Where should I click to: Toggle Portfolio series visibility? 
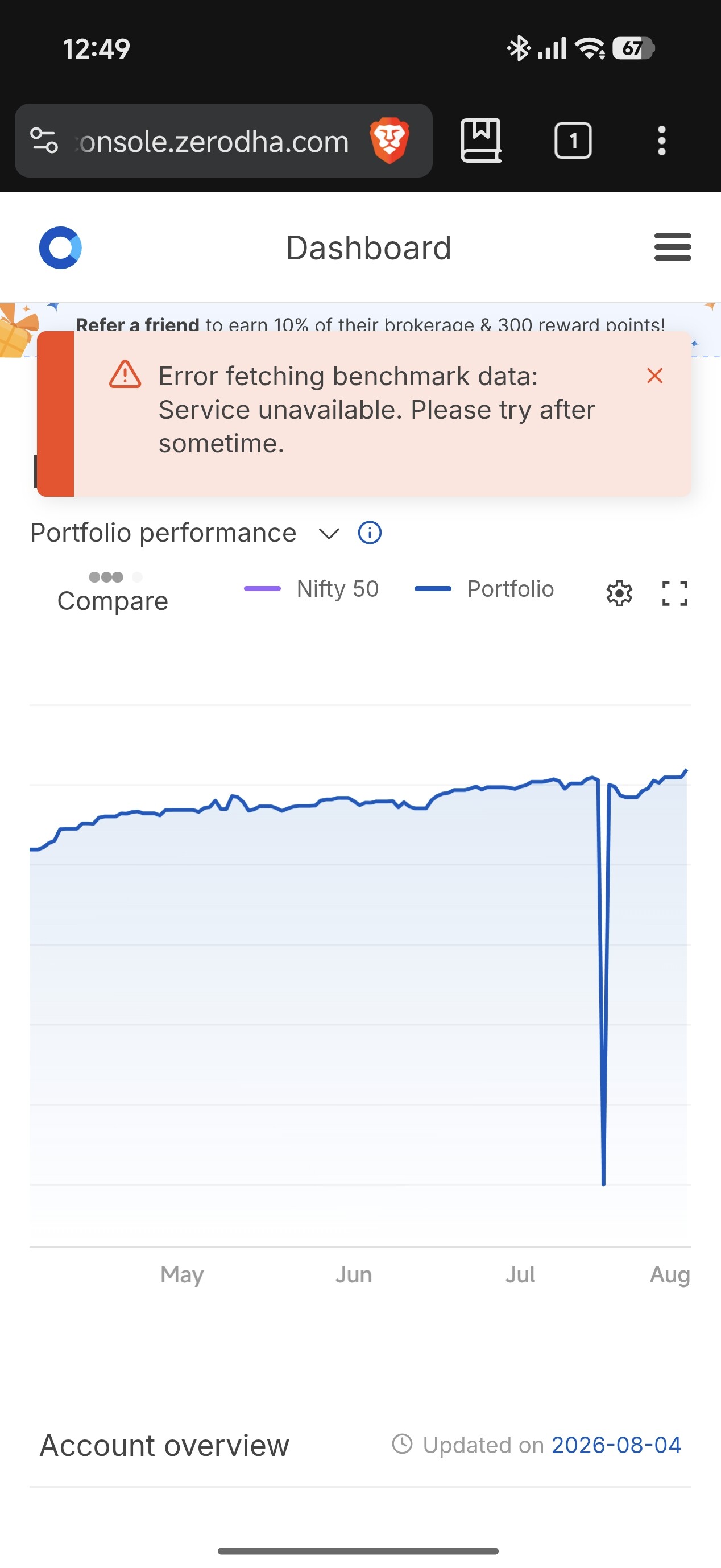point(484,589)
